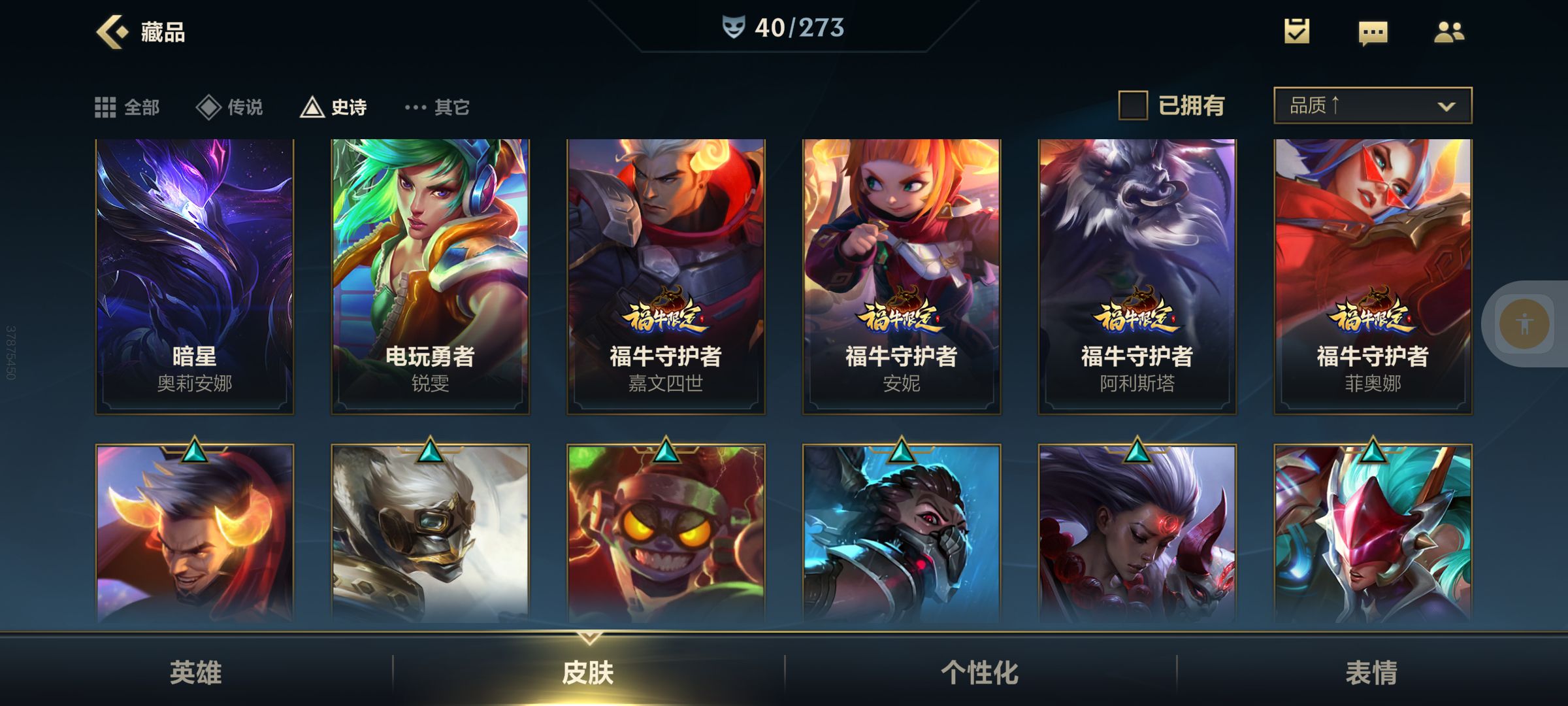Open the missions checklist icon
This screenshot has width=1568, height=706.
coord(1297,31)
